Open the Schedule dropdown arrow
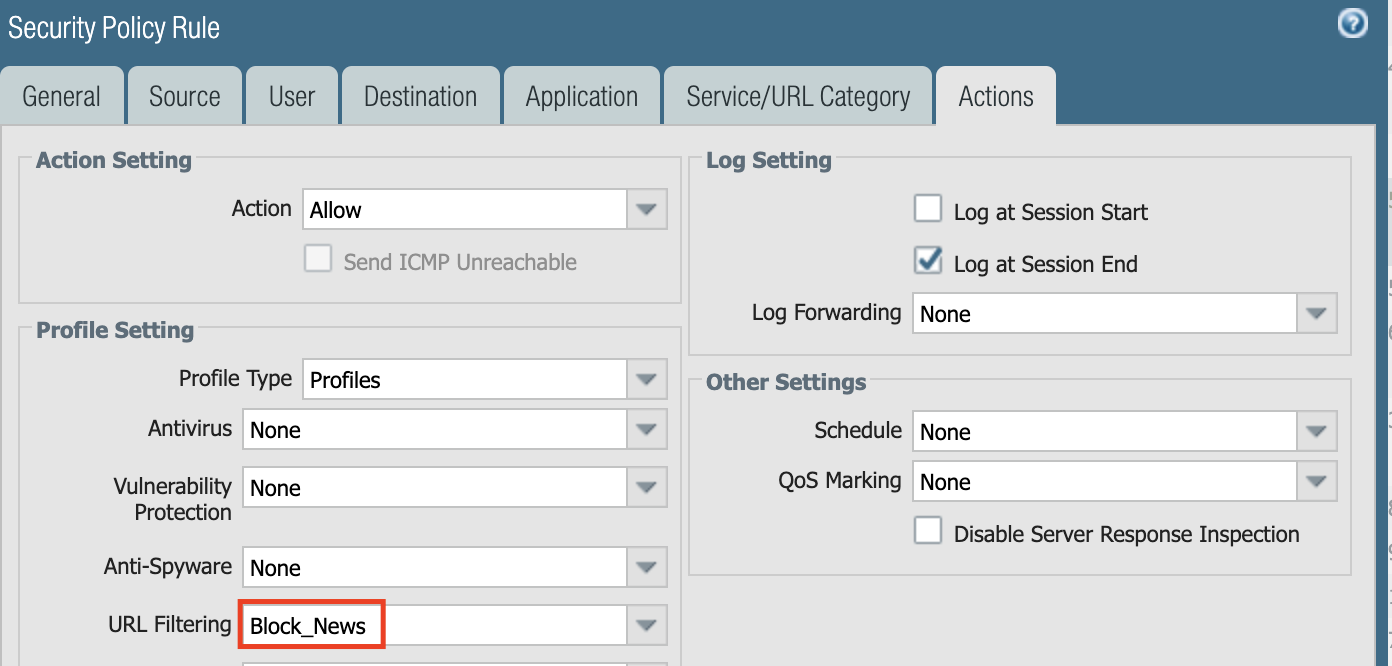1392x666 pixels. [x=1316, y=432]
